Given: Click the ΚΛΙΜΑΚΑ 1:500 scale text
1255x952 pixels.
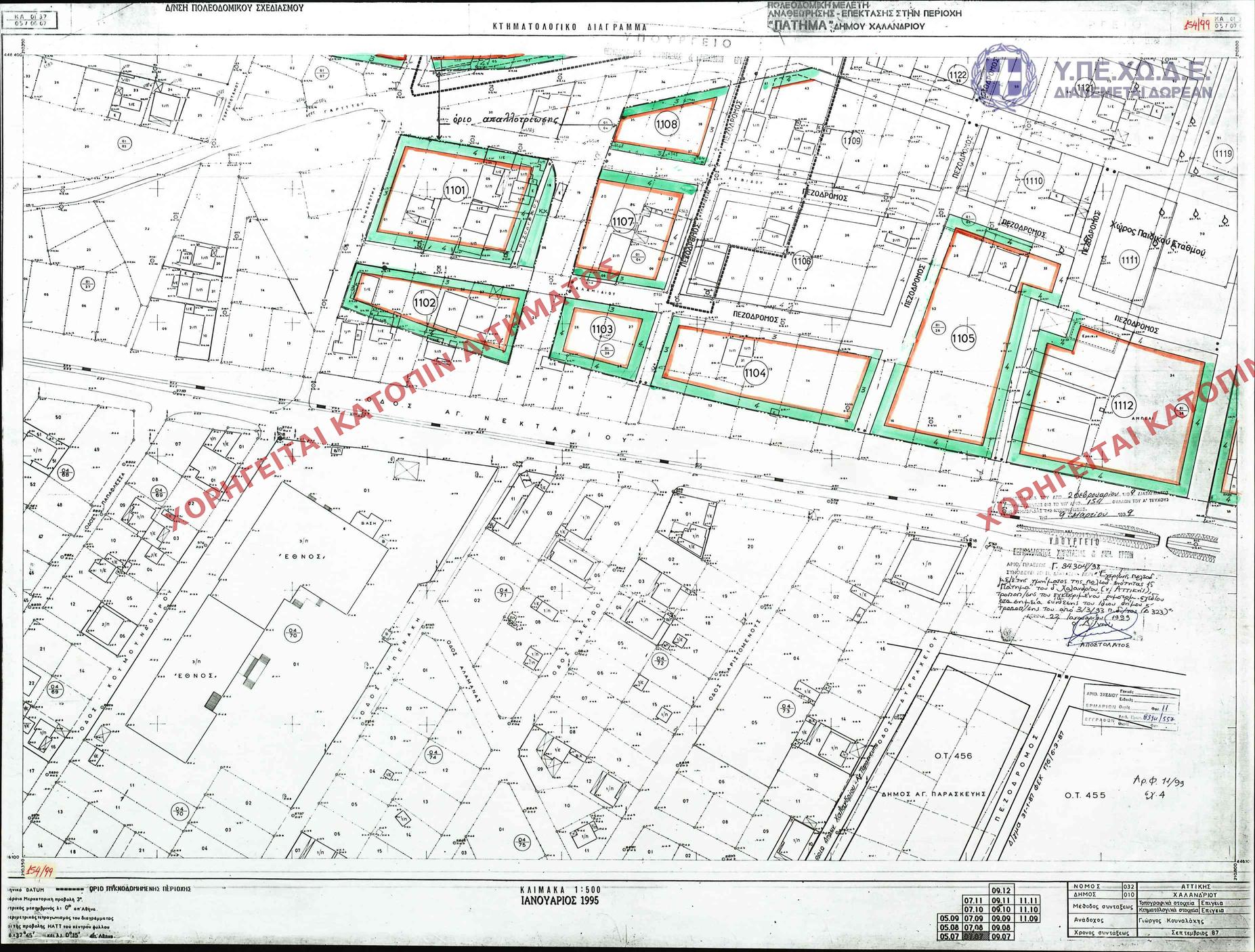Looking at the screenshot, I should click(x=560, y=890).
